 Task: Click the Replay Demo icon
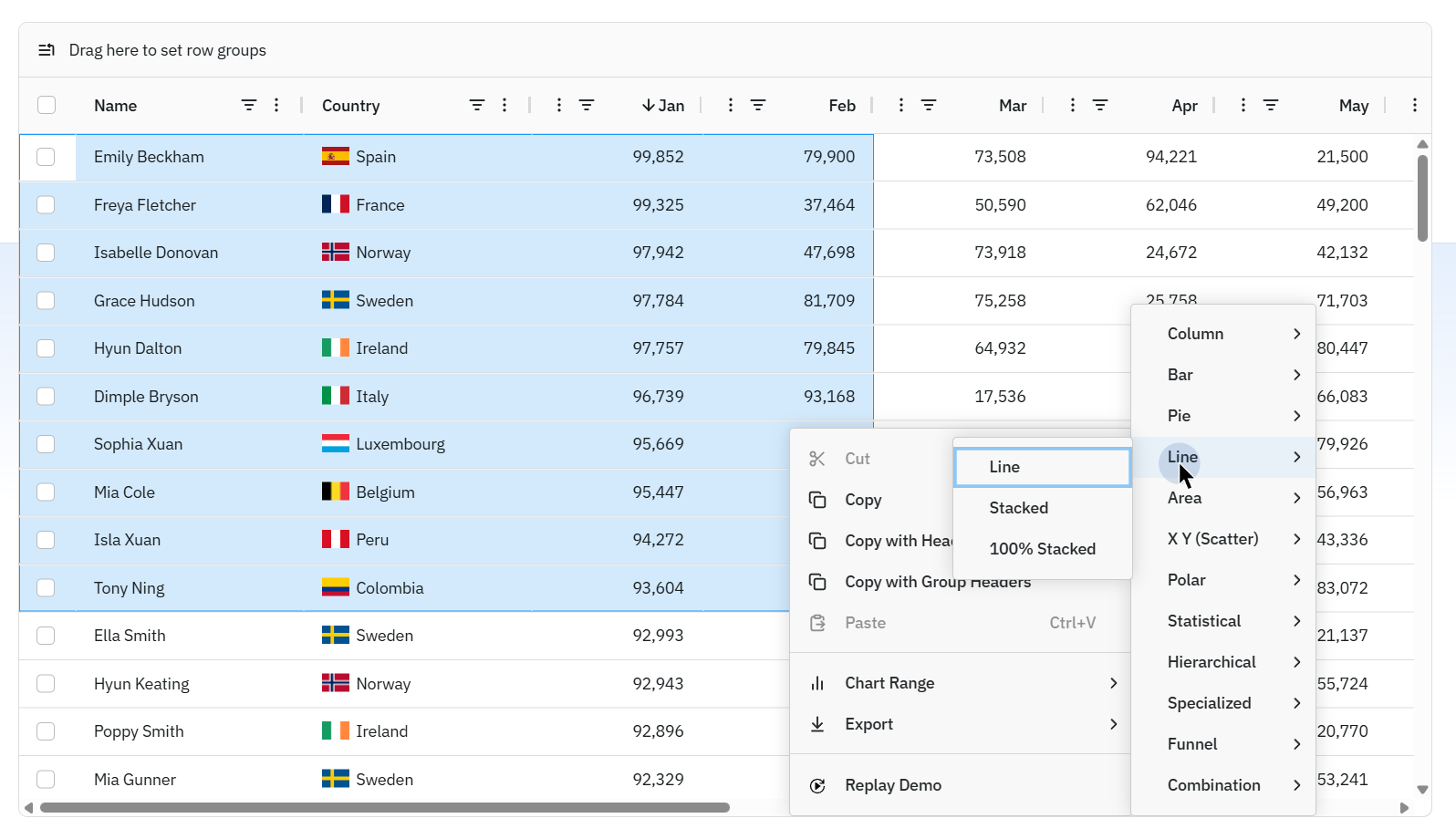(817, 785)
